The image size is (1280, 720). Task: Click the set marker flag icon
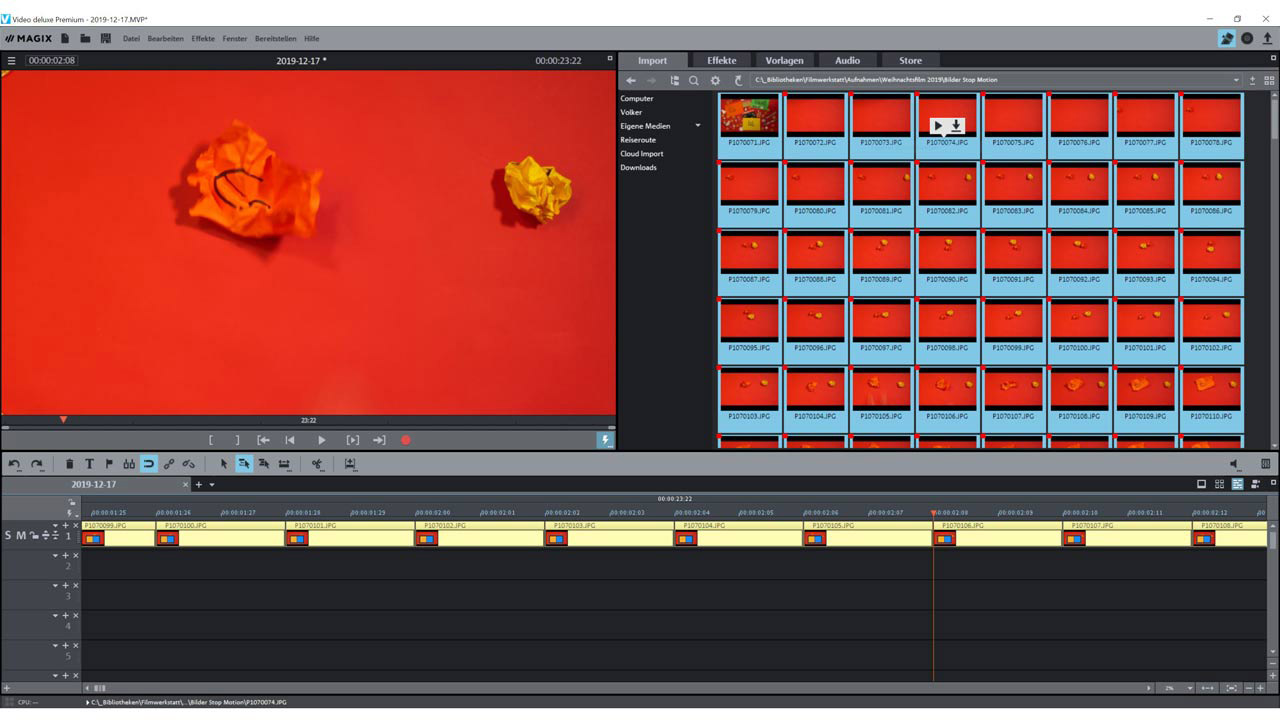[109, 464]
